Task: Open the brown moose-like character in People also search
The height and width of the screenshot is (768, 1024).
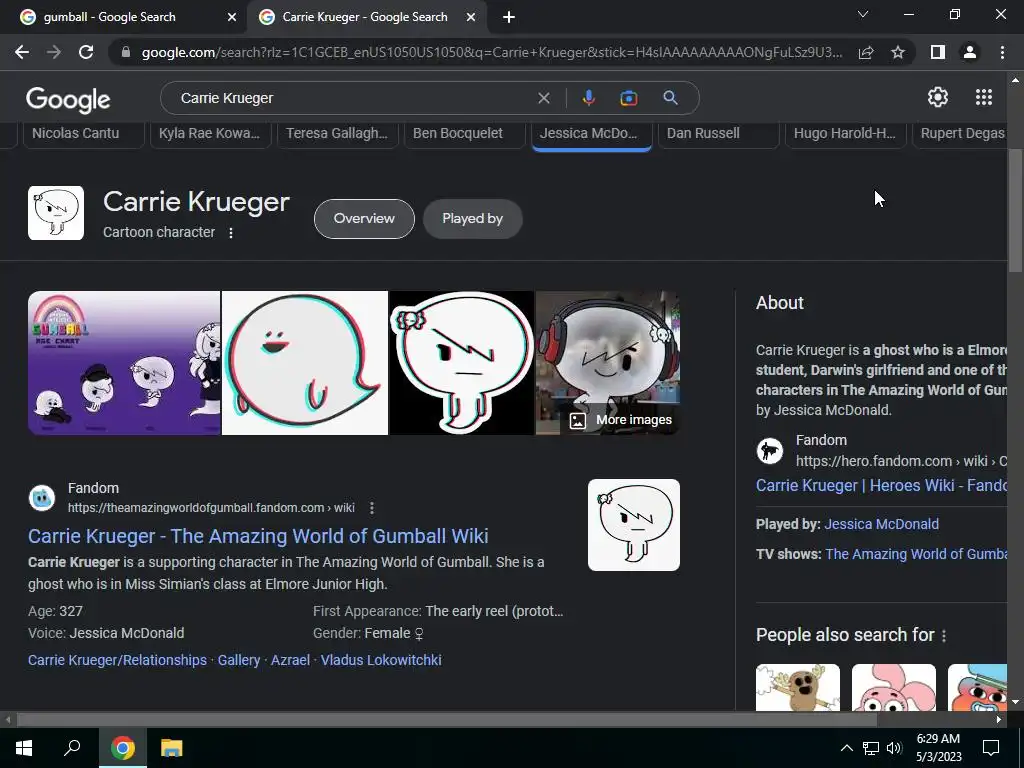Action: (x=797, y=688)
